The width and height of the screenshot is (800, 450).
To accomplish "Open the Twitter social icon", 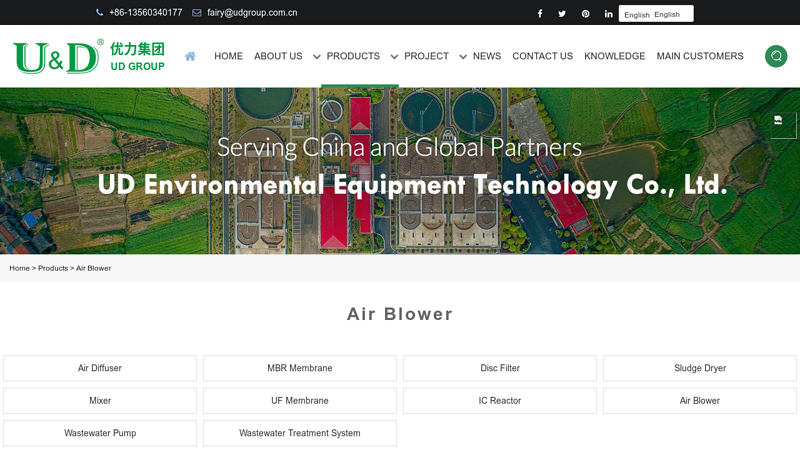I will point(562,14).
